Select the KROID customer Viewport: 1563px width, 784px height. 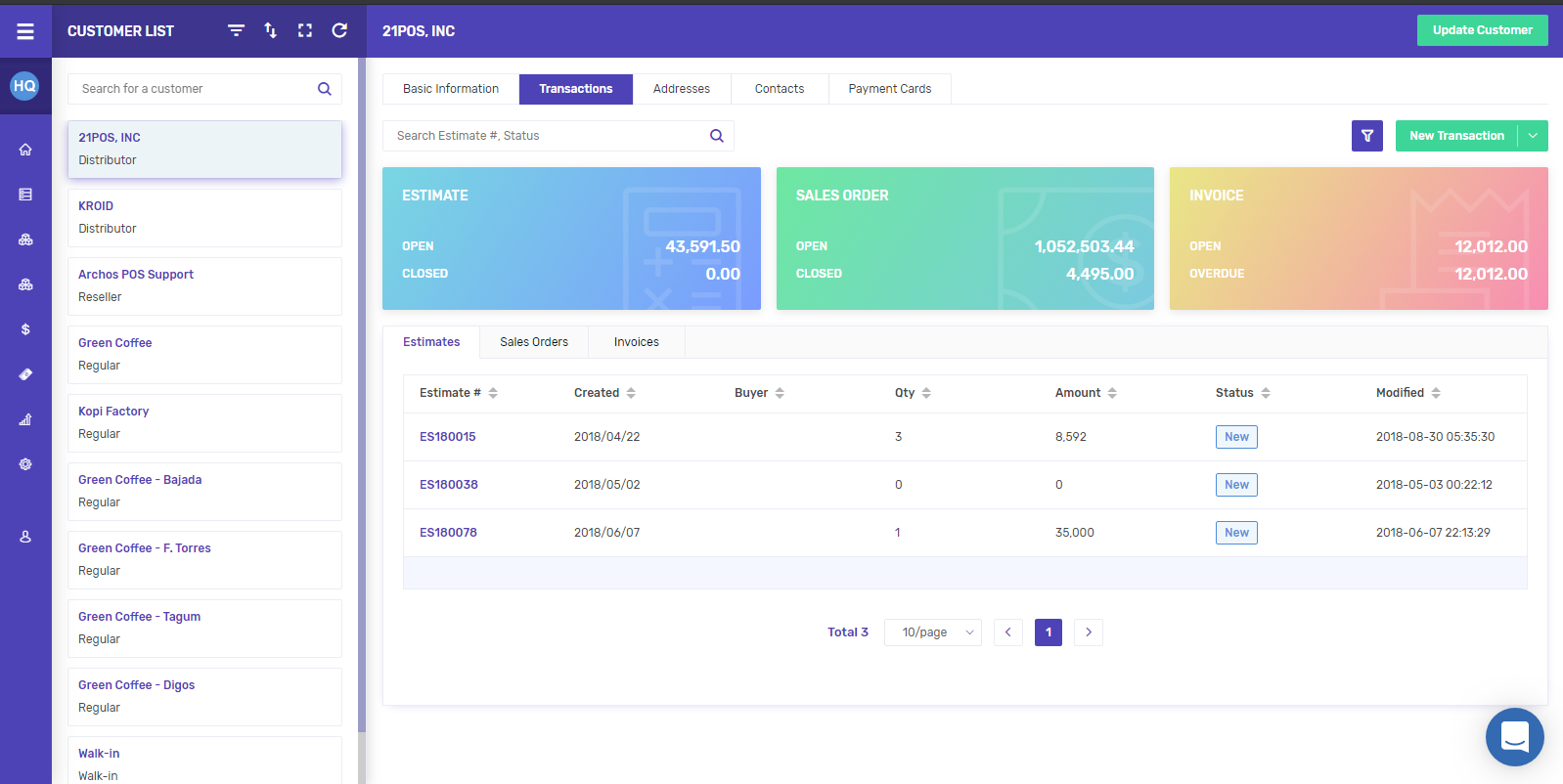[204, 218]
